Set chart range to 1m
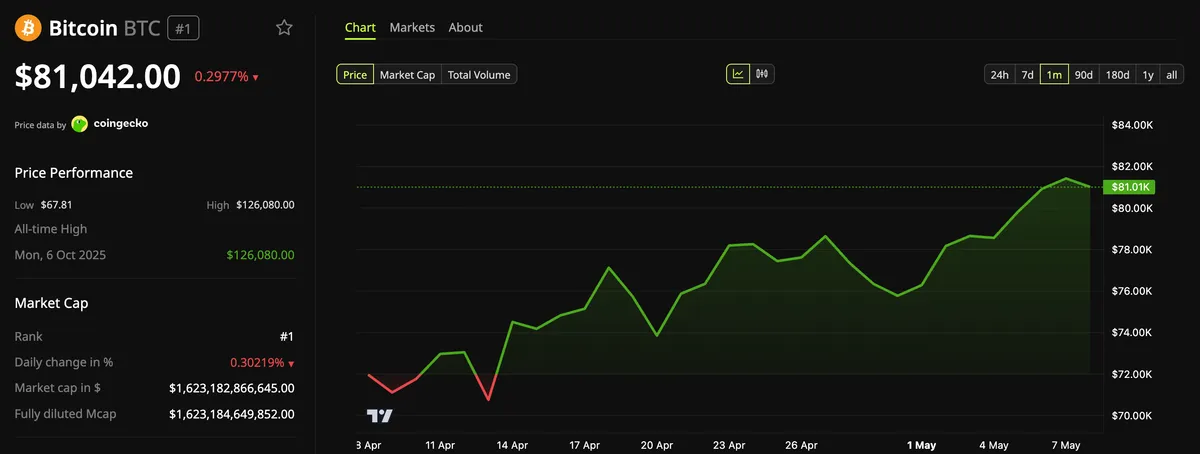The width and height of the screenshot is (1200, 454). 1054,74
